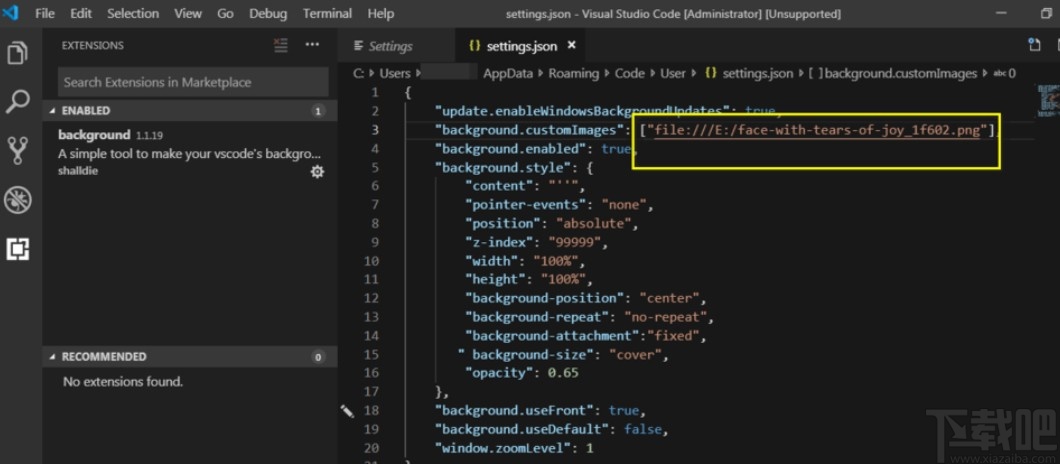Image resolution: width=1060 pixels, height=464 pixels.
Task: Collapse the RECOMMENDED extensions section
Action: [x=53, y=356]
